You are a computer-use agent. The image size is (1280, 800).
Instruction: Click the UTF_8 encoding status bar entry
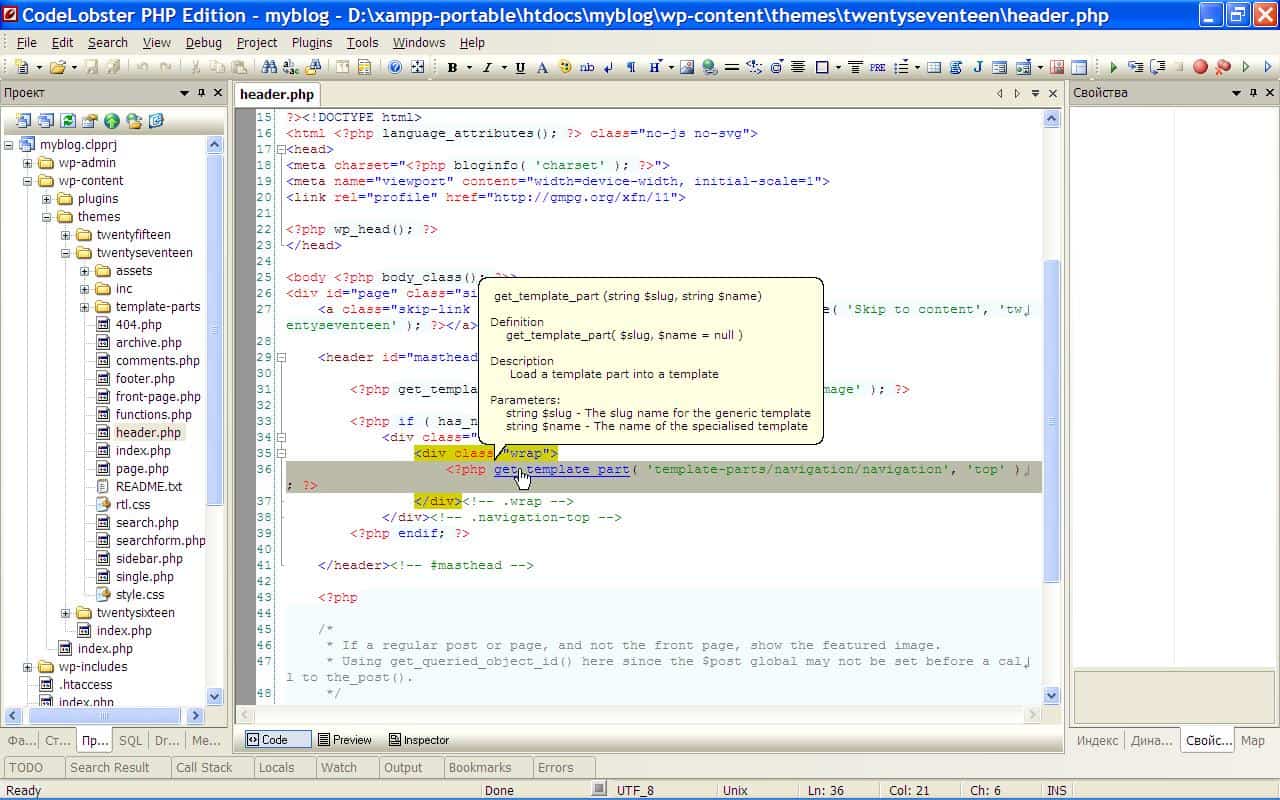(x=635, y=790)
